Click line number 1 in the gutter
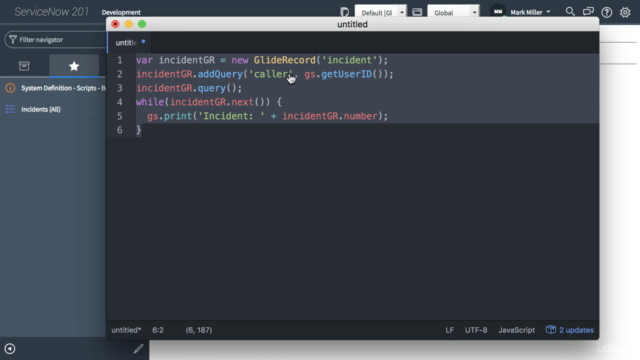Image resolution: width=640 pixels, height=360 pixels. pos(120,60)
